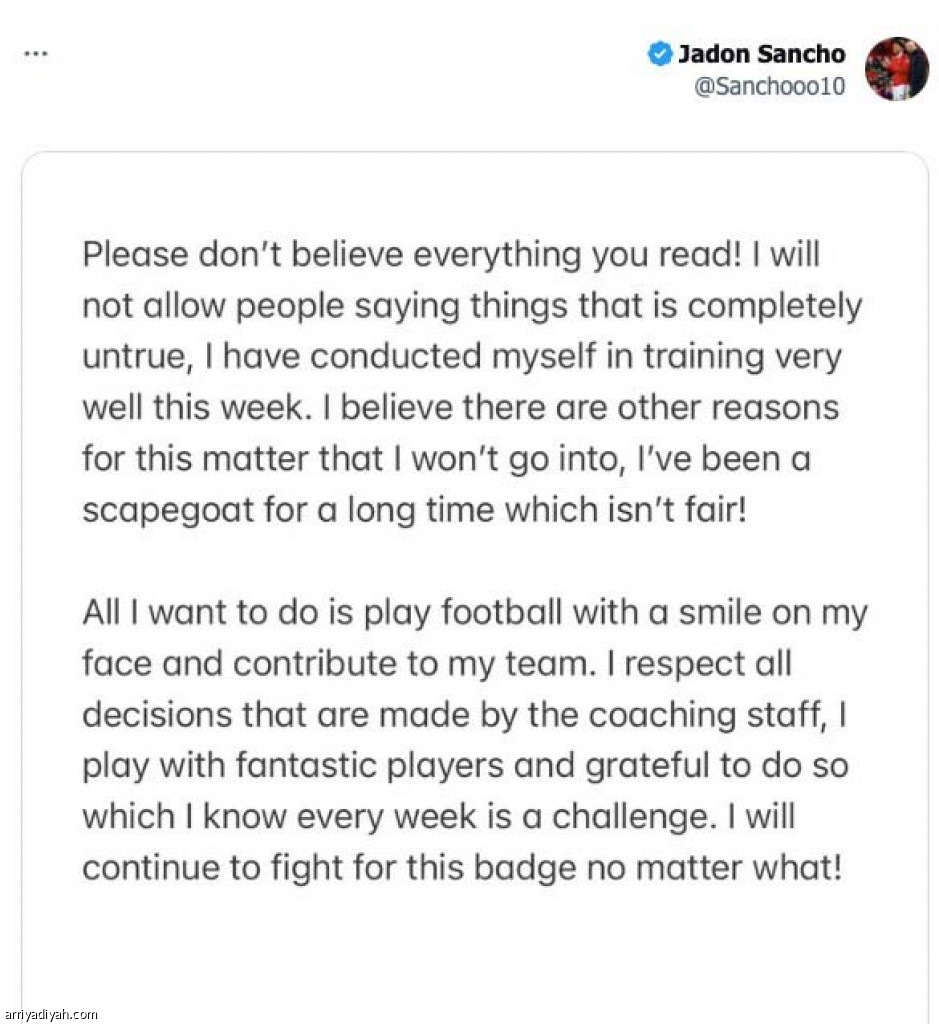Open the @Sanchooo10 handle link
Screen dimensions: 939x1024
[x=770, y=86]
